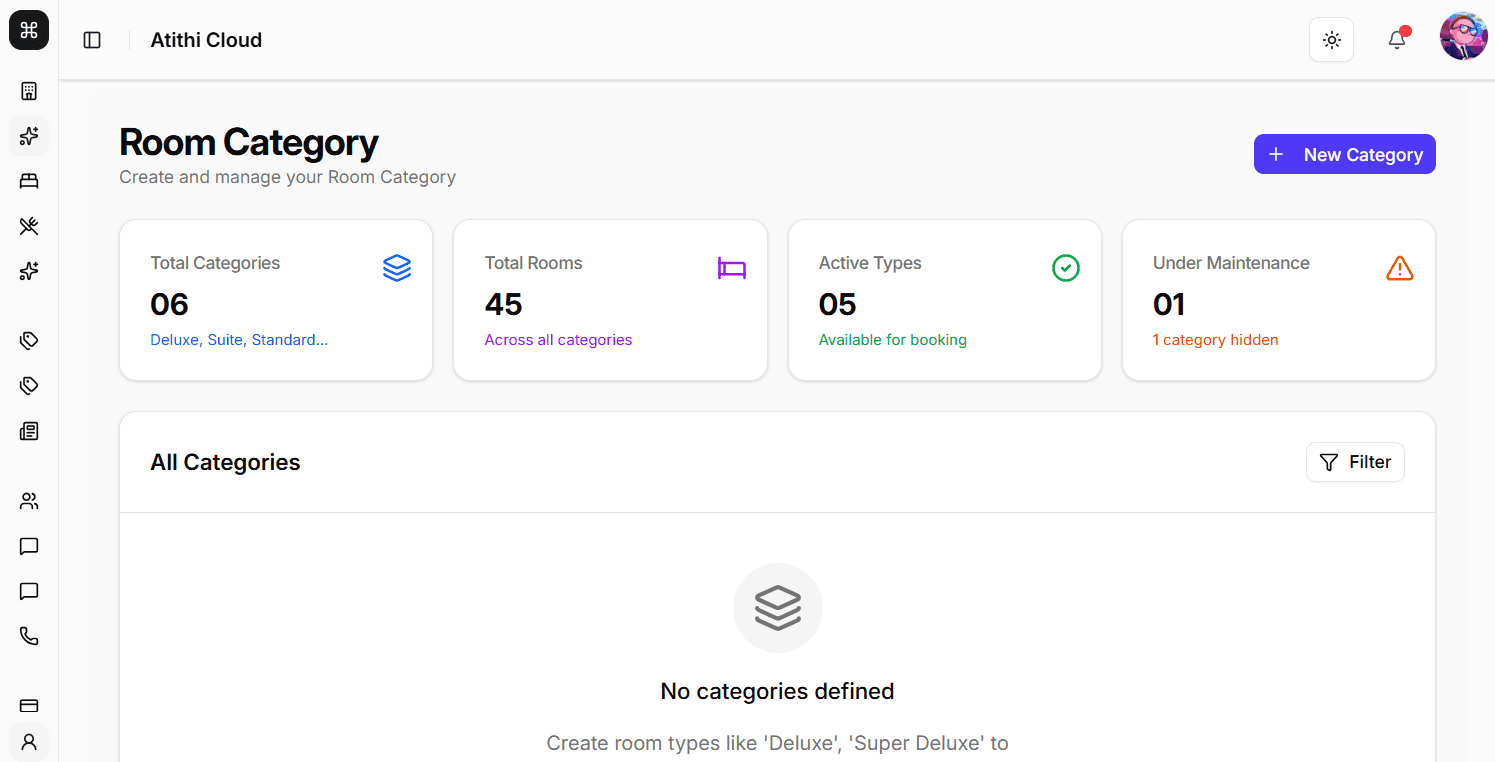Open the building icon in sidebar
This screenshot has width=1495, height=762.
[29, 91]
